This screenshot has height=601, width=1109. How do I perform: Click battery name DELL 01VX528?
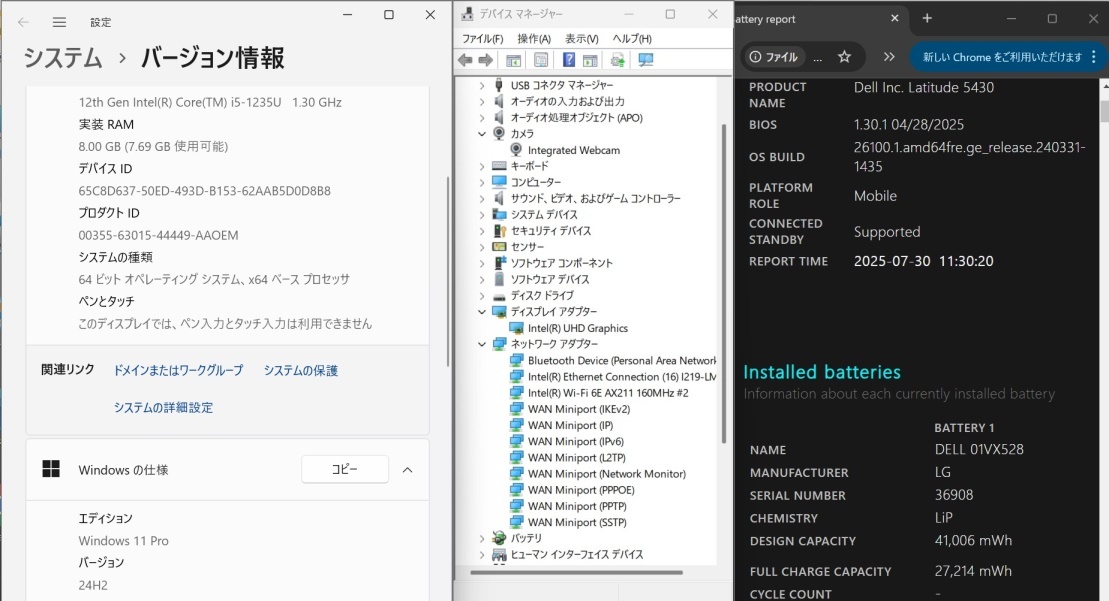pos(979,450)
